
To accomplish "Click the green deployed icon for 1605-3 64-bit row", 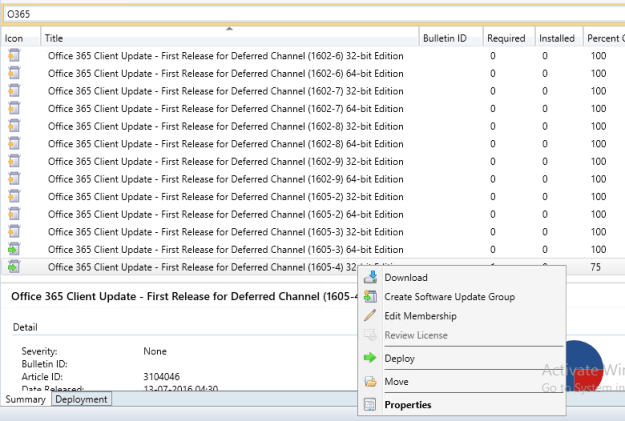I will click(14, 249).
